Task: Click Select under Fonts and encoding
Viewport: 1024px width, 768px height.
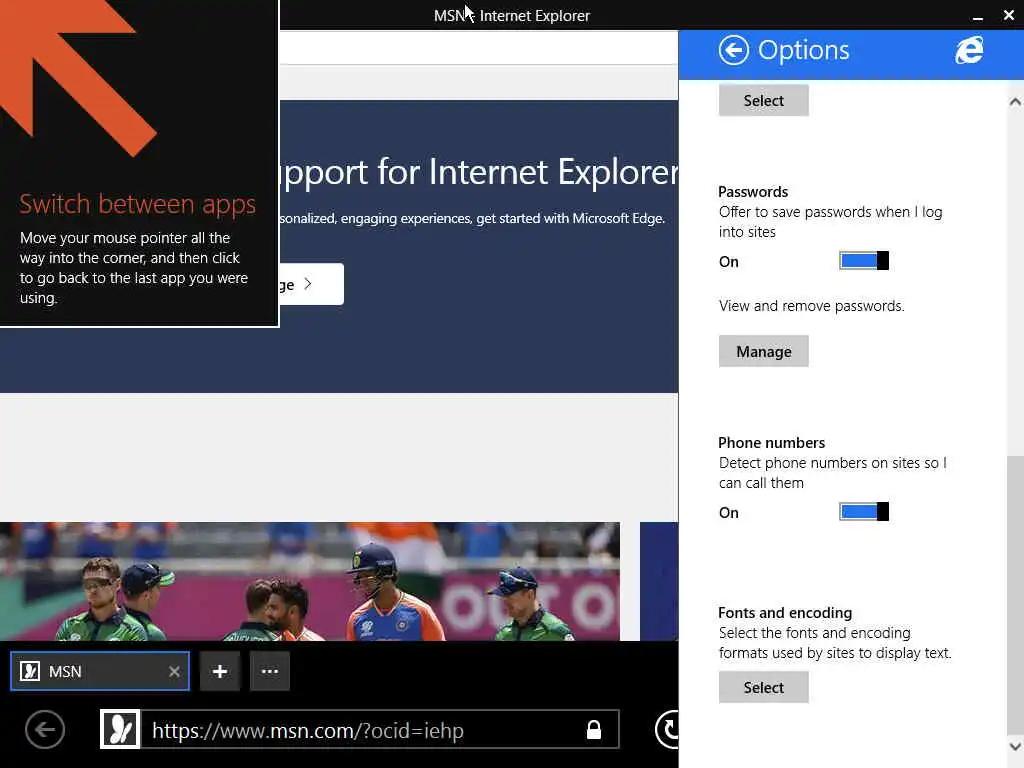Action: point(763,687)
